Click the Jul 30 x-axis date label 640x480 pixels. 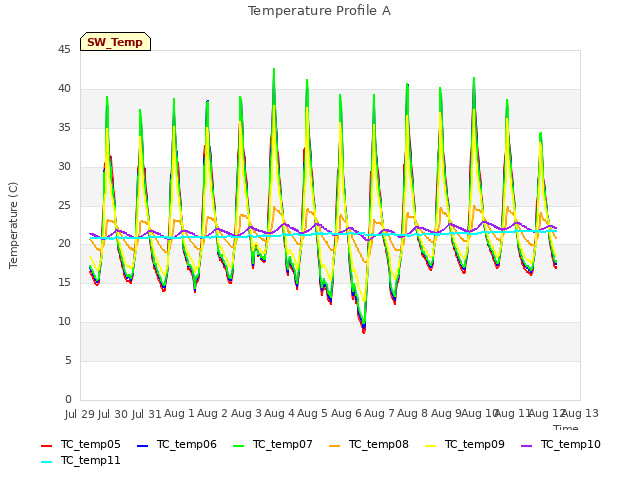click(x=113, y=414)
